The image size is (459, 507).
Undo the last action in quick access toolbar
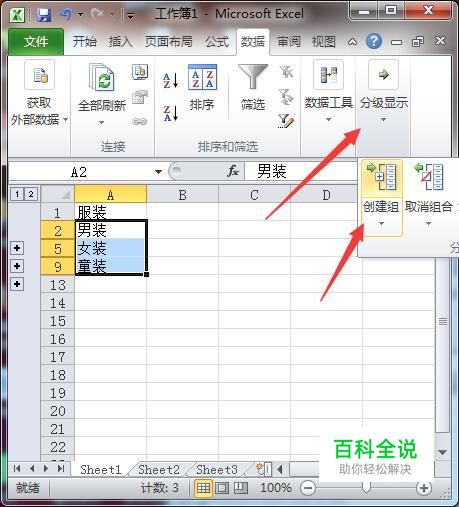pyautogui.click(x=66, y=14)
